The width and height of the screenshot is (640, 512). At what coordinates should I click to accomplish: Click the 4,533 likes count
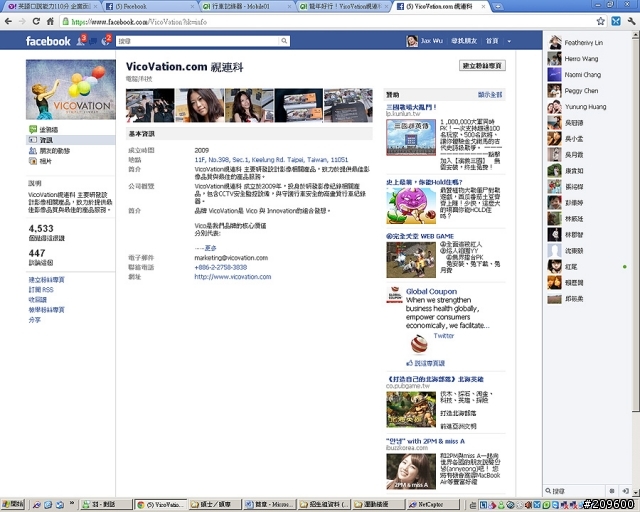(41, 228)
